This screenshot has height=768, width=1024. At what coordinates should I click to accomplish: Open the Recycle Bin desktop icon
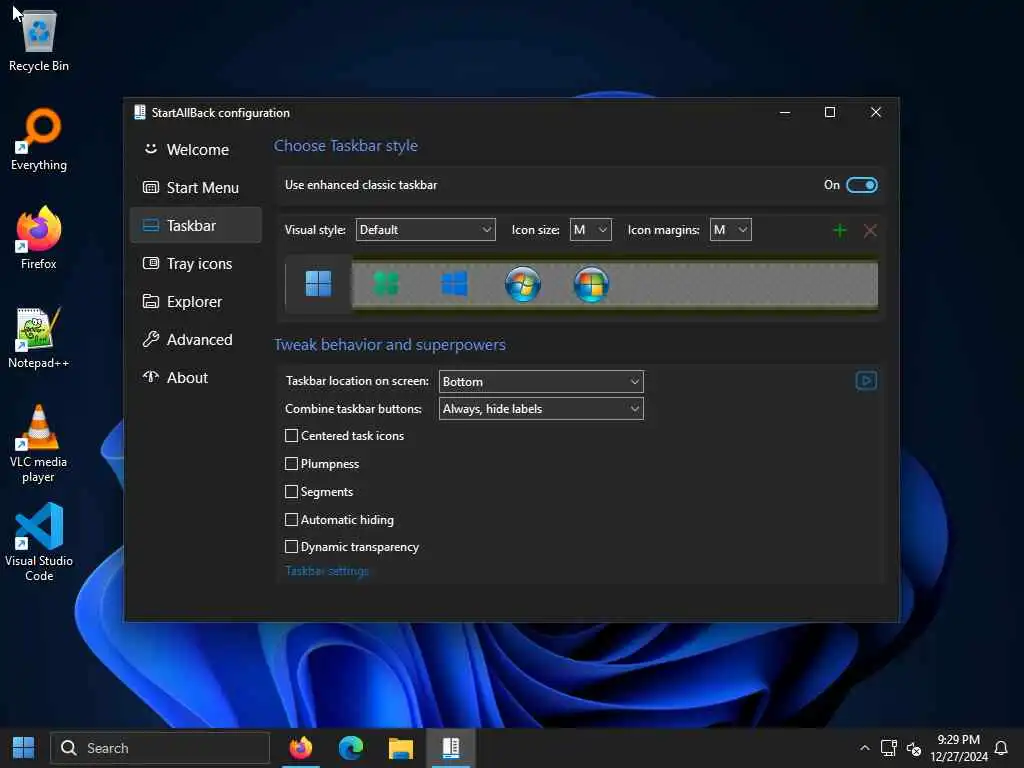coord(39,40)
